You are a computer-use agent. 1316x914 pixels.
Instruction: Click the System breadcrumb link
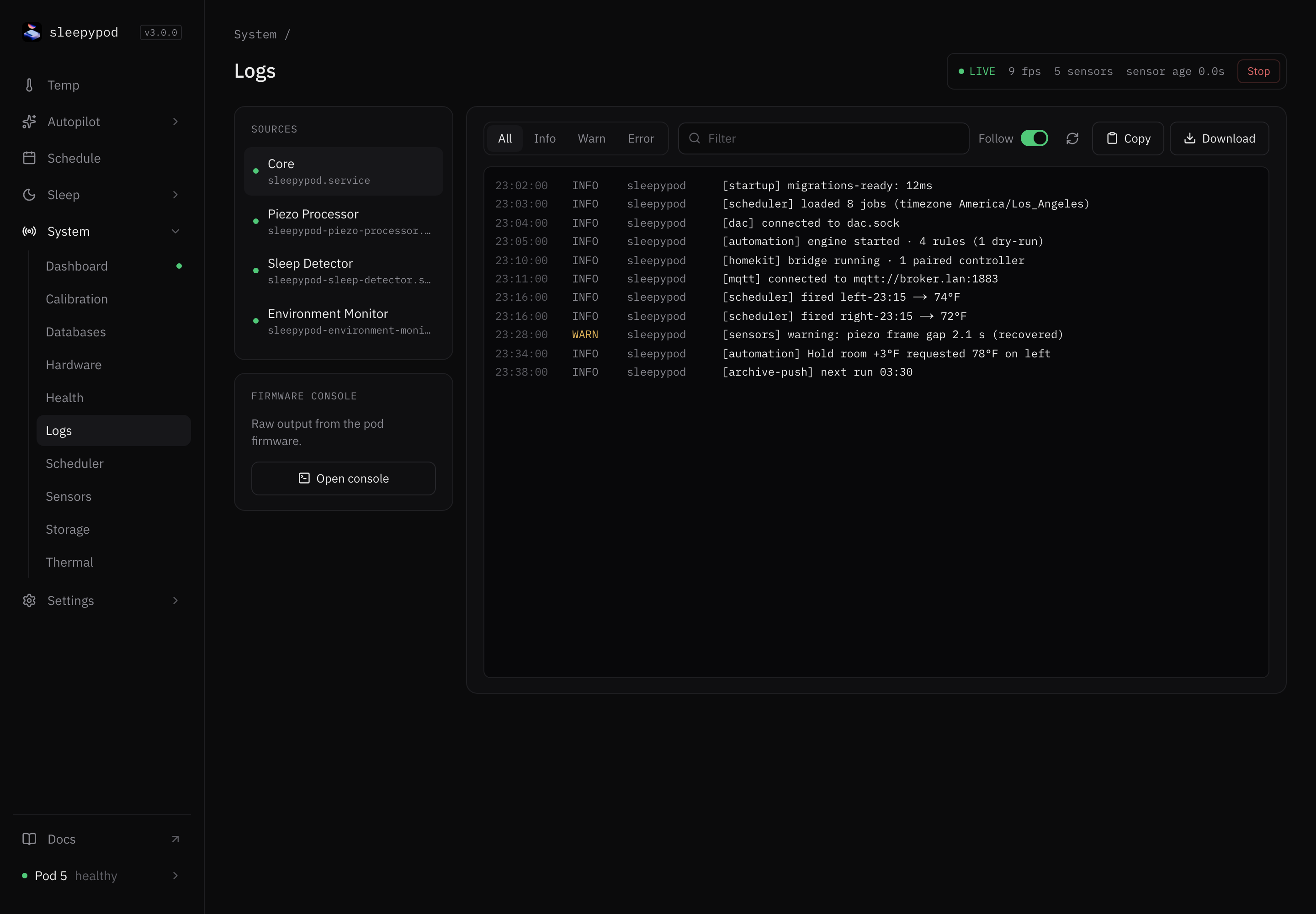point(255,34)
